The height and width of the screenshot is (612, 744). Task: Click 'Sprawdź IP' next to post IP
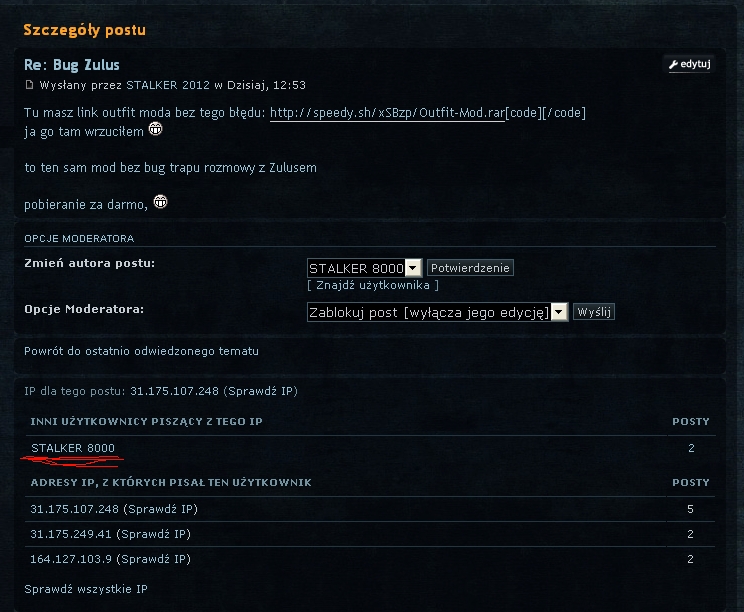click(x=260, y=391)
